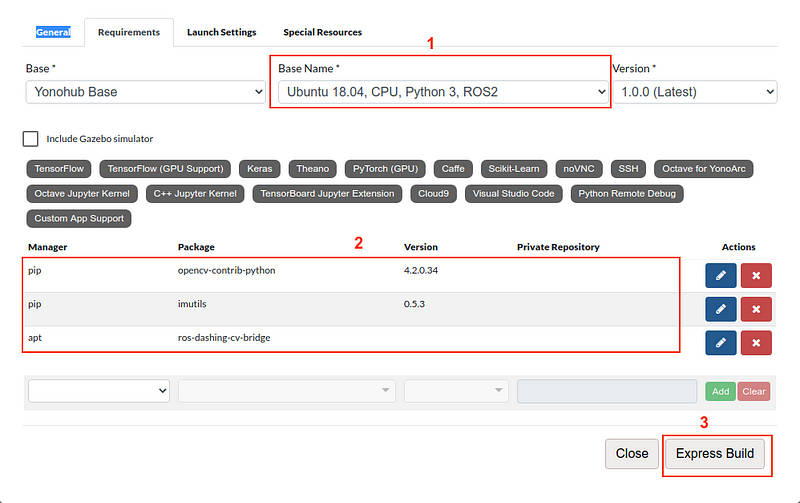Image resolution: width=800 pixels, height=503 pixels.
Task: Select the Cloud9 tag
Action: tap(433, 194)
